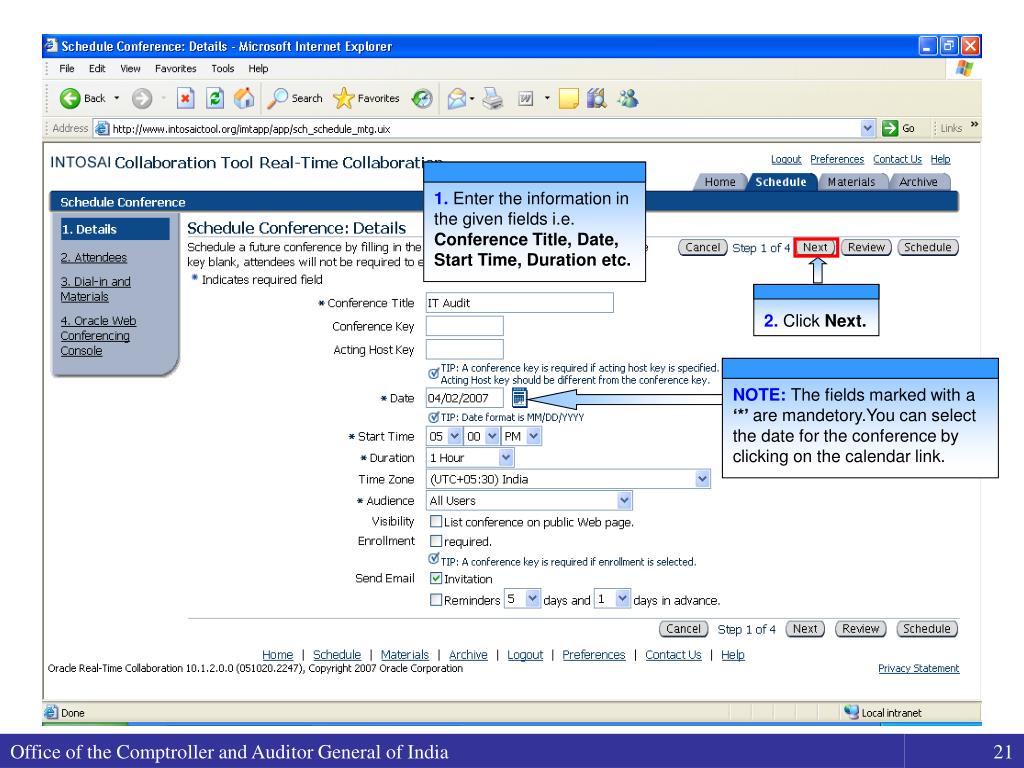Open the View menu
This screenshot has width=1024, height=768.
(x=130, y=69)
